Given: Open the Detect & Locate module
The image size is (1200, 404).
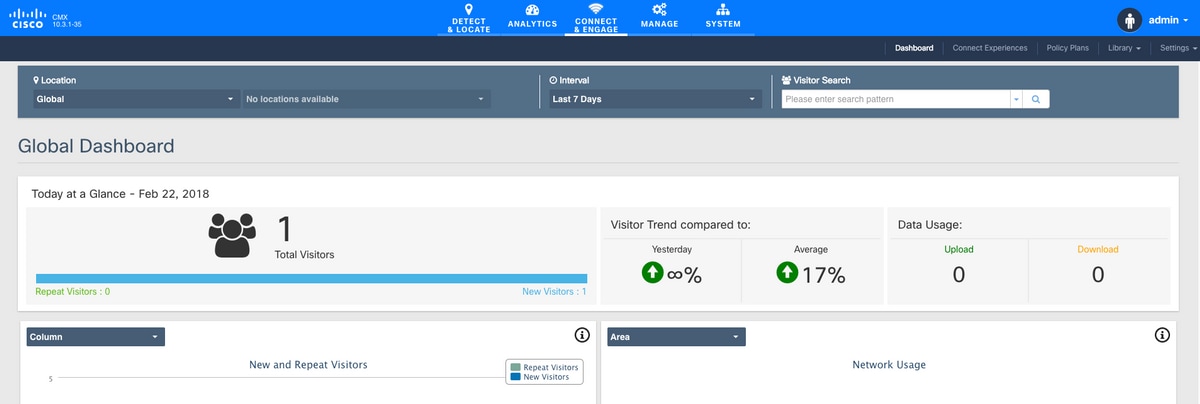Looking at the screenshot, I should 468,18.
